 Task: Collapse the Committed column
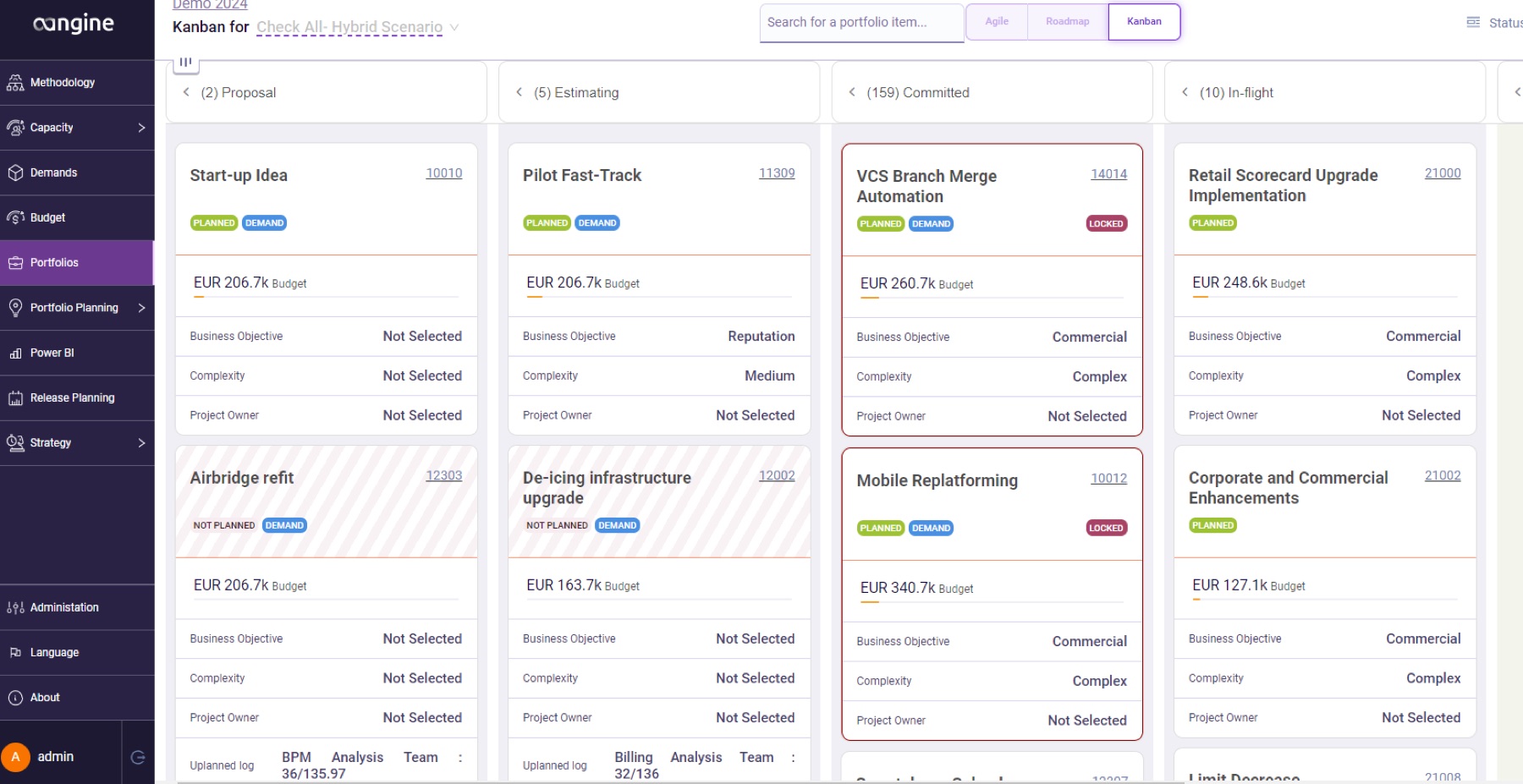852,92
